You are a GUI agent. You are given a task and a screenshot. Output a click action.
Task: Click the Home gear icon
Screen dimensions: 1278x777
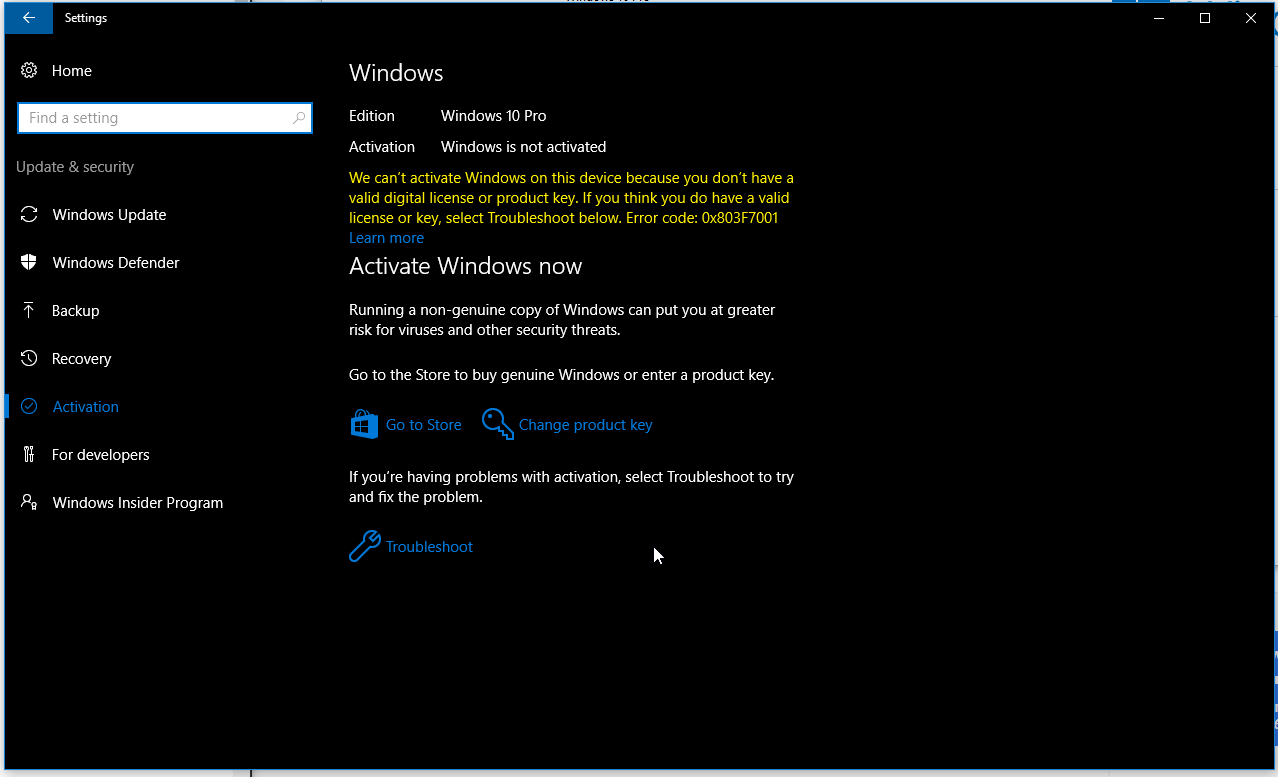(x=29, y=71)
